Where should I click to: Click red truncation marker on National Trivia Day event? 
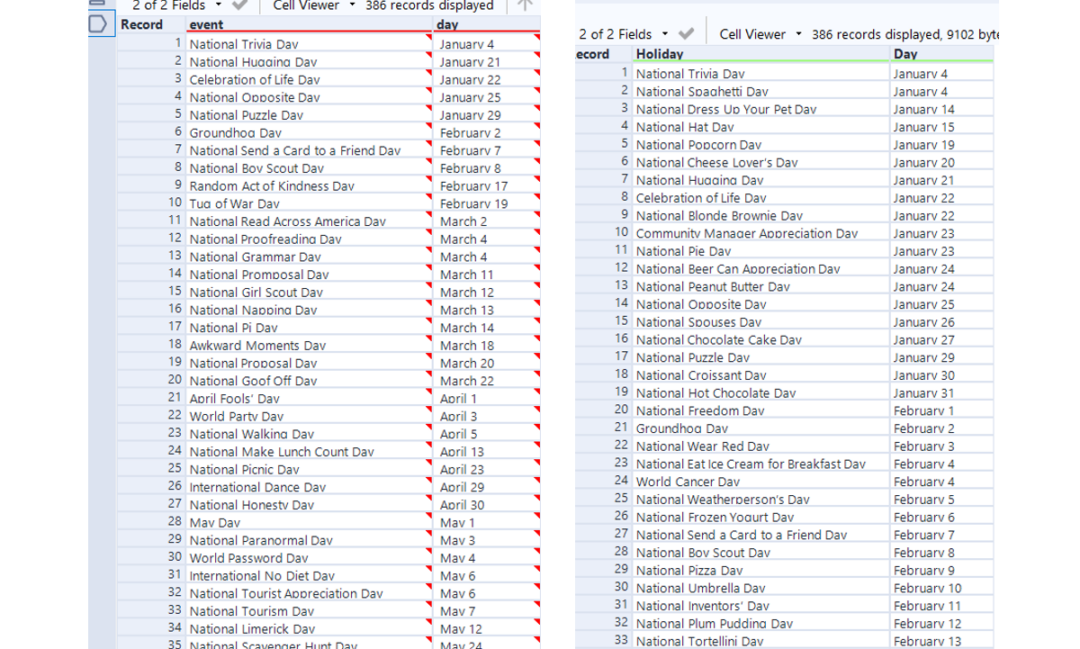coord(428,37)
